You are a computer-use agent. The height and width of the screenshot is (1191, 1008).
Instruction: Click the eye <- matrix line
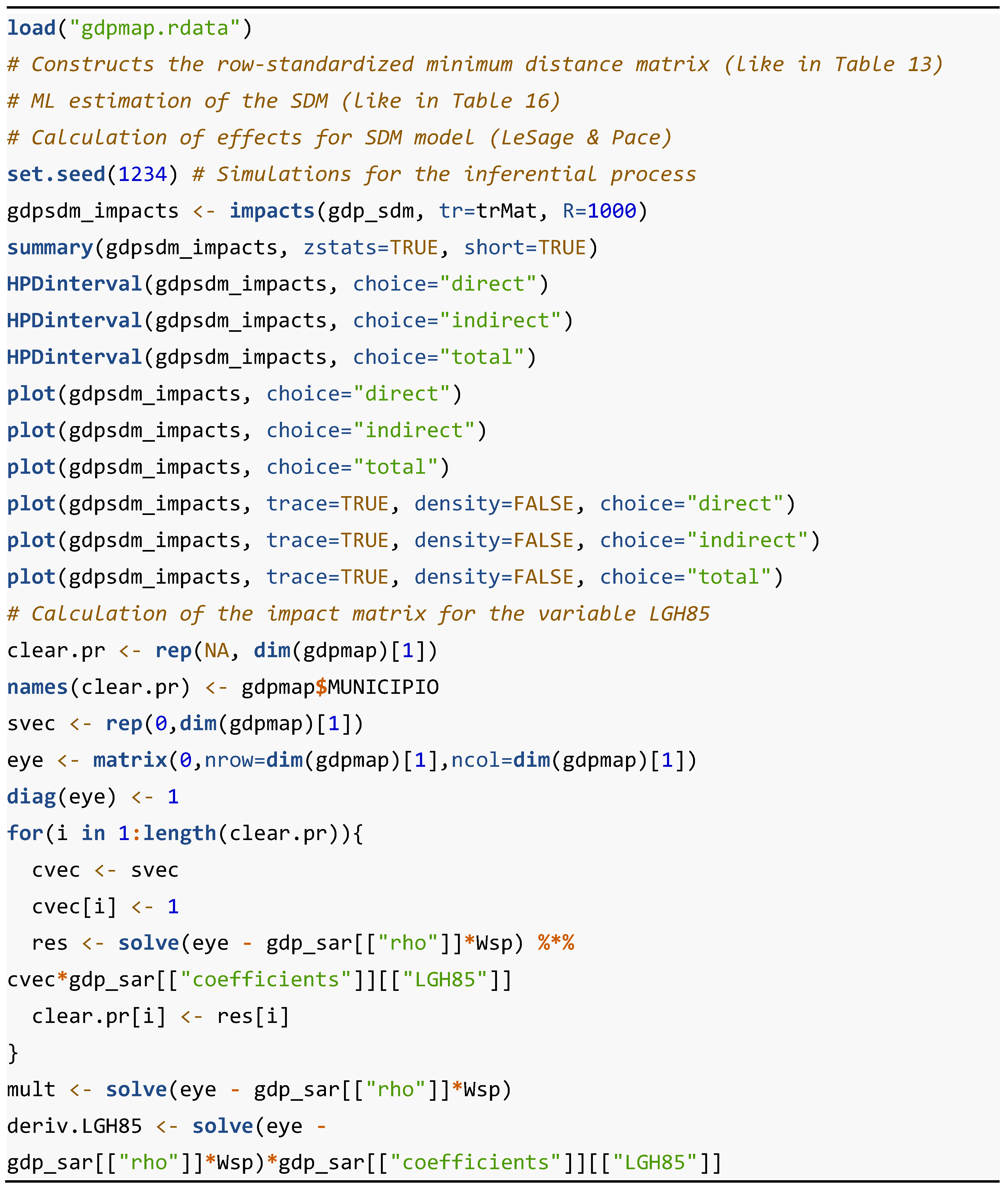(352, 760)
